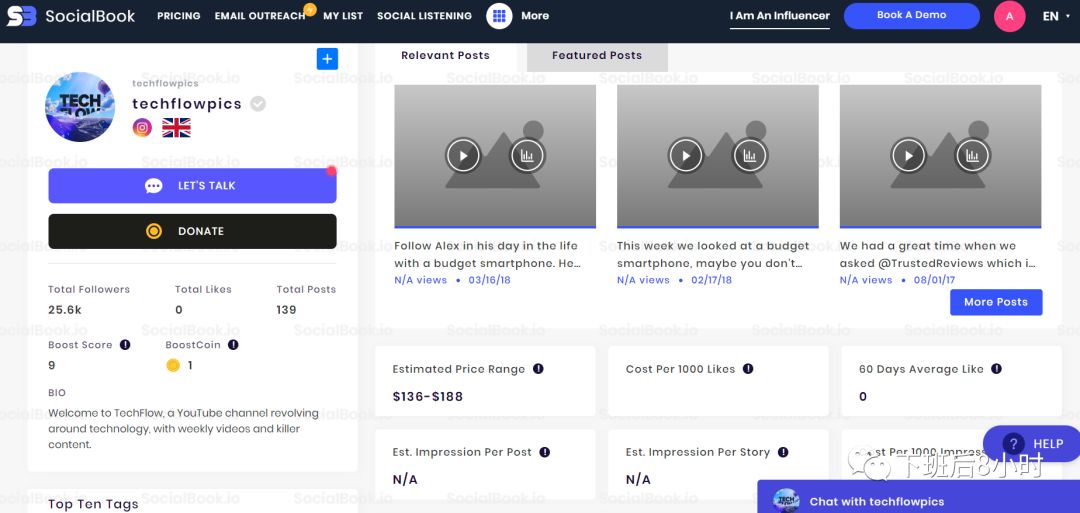The width and height of the screenshot is (1080, 513).
Task: Click the More Posts button
Action: [995, 302]
